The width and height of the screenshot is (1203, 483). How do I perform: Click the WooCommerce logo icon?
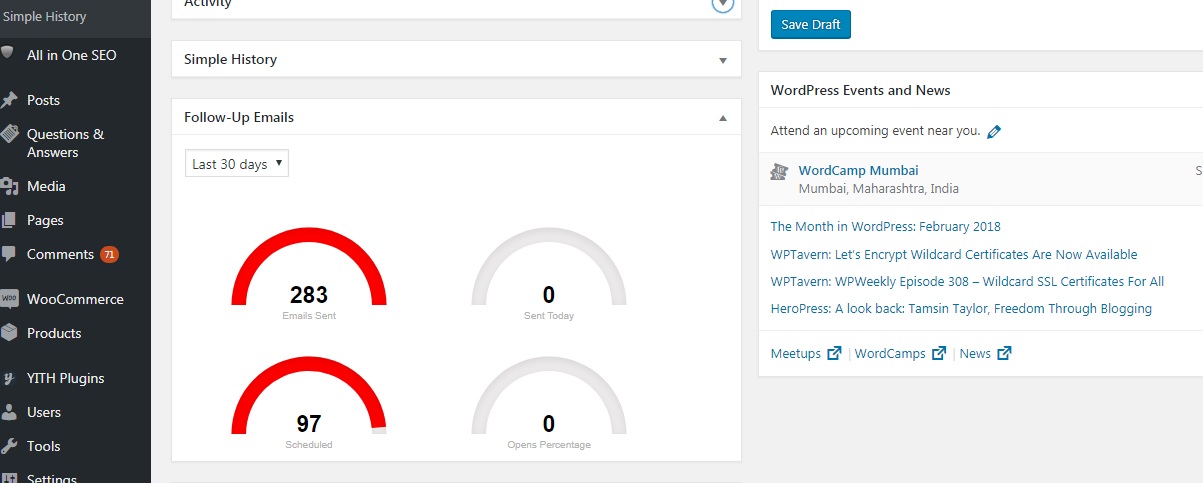[x=8, y=299]
